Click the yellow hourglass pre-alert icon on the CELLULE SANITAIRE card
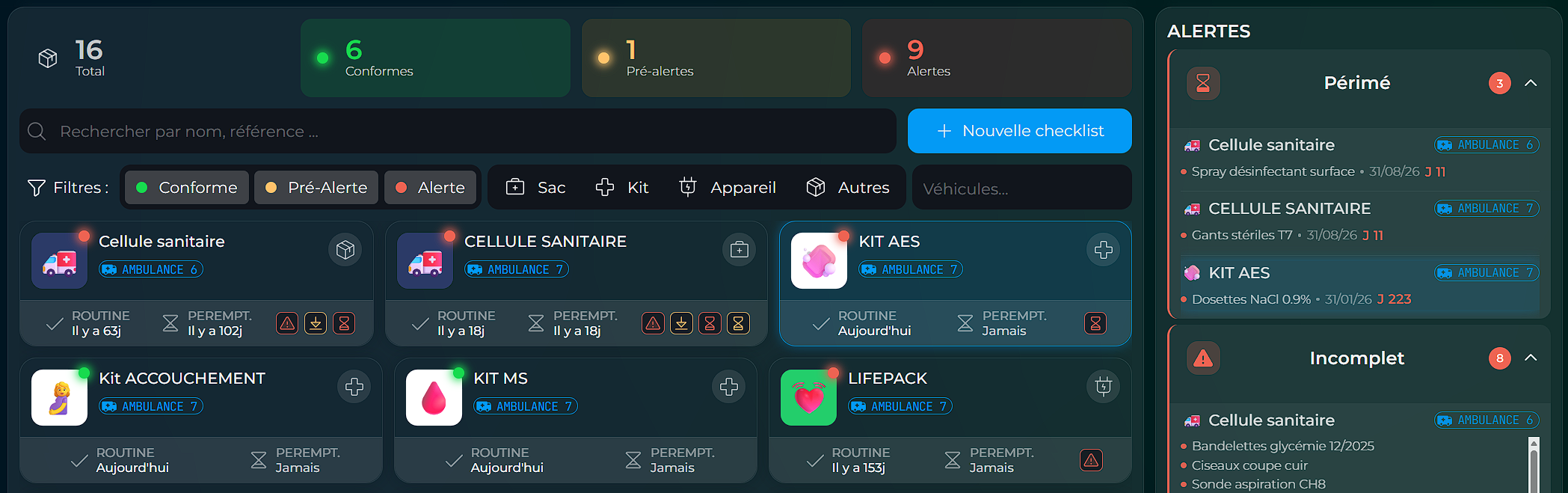The height and width of the screenshot is (493, 1568). (738, 323)
